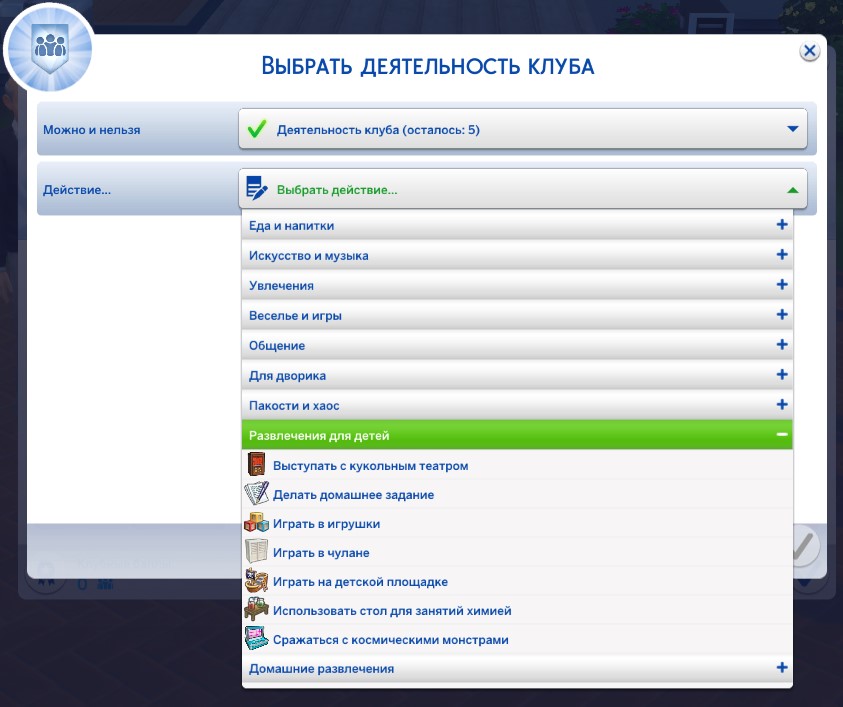The image size is (843, 707).
Task: Expand the Искусство и музыка category
Action: 782,256
